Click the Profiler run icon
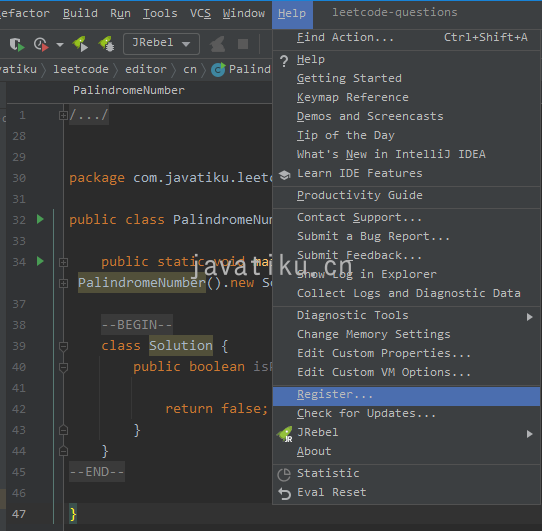This screenshot has height=531, width=542. 41,44
